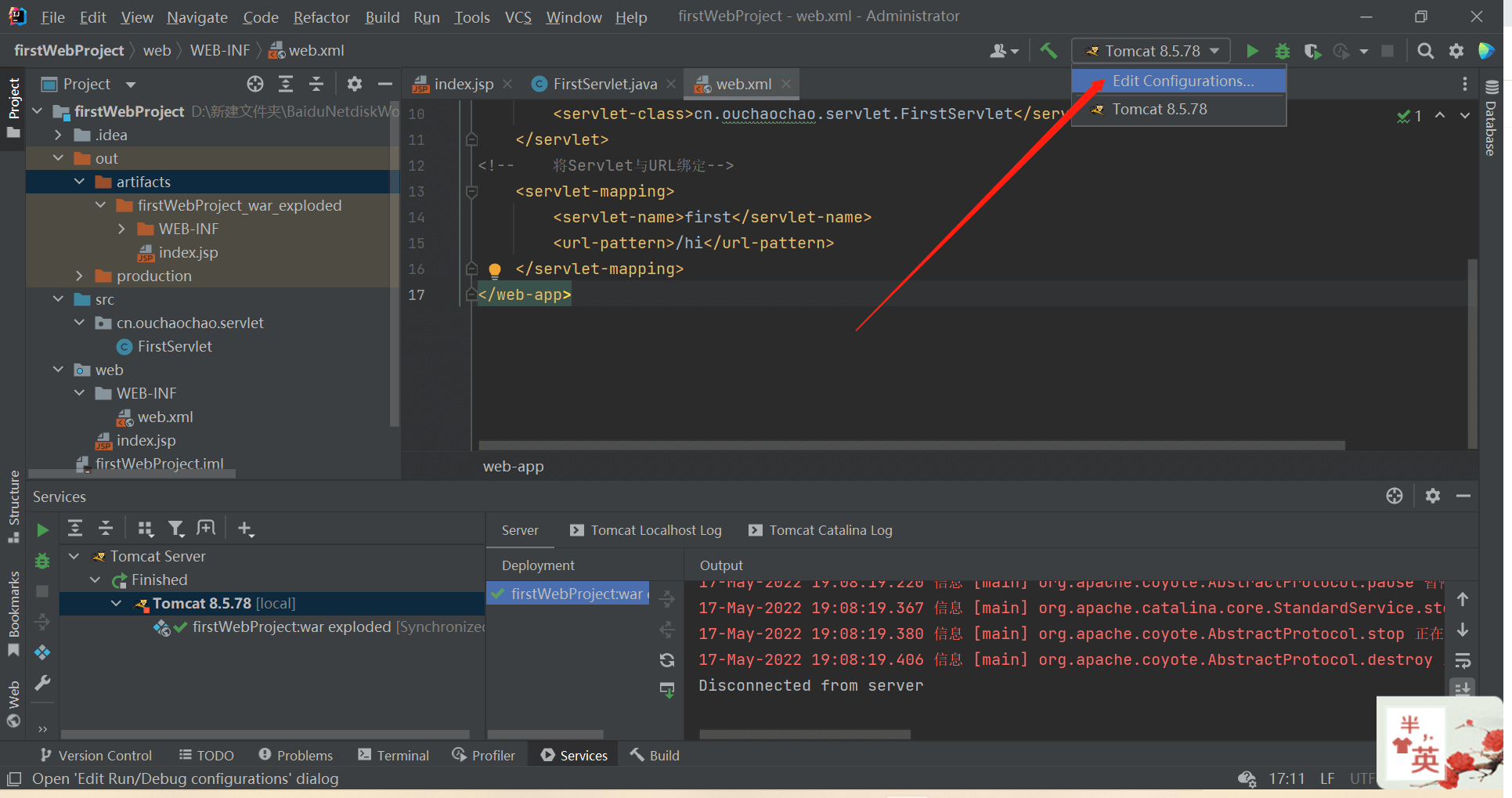Open Problems tool window

295,755
